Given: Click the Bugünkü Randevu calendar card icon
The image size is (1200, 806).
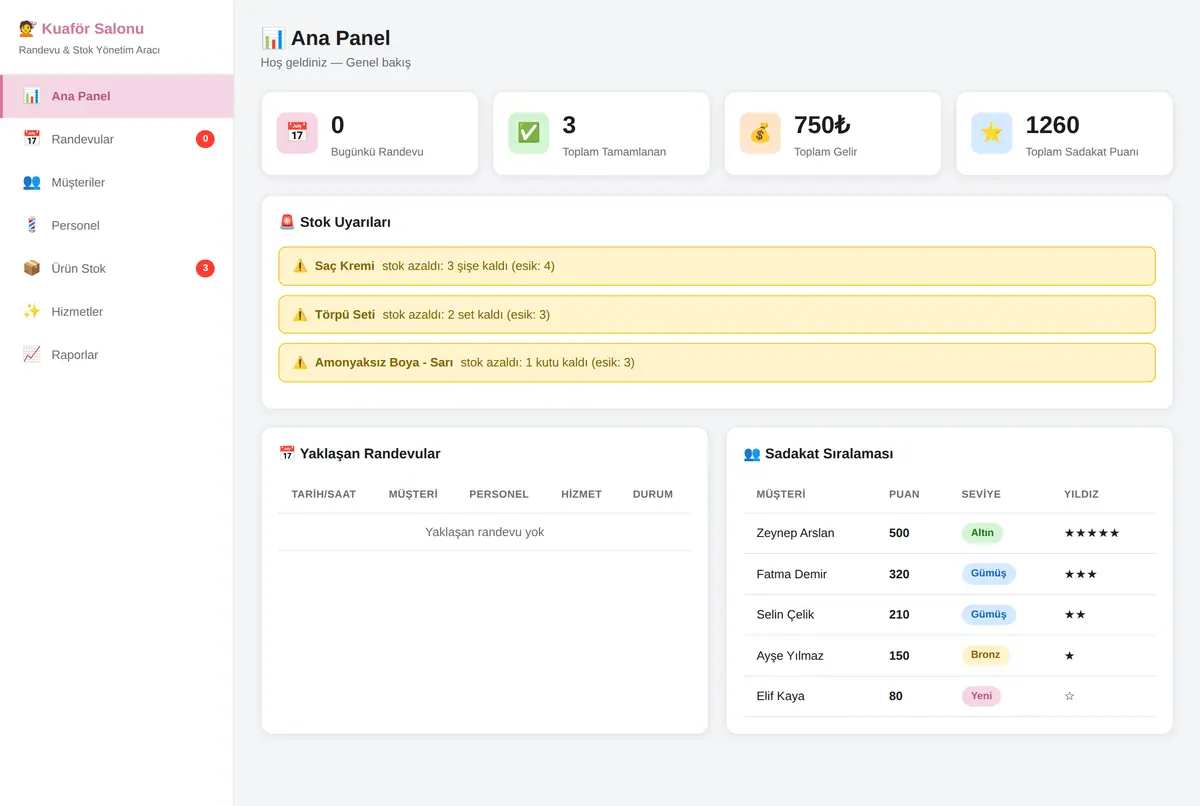Looking at the screenshot, I should (x=297, y=133).
